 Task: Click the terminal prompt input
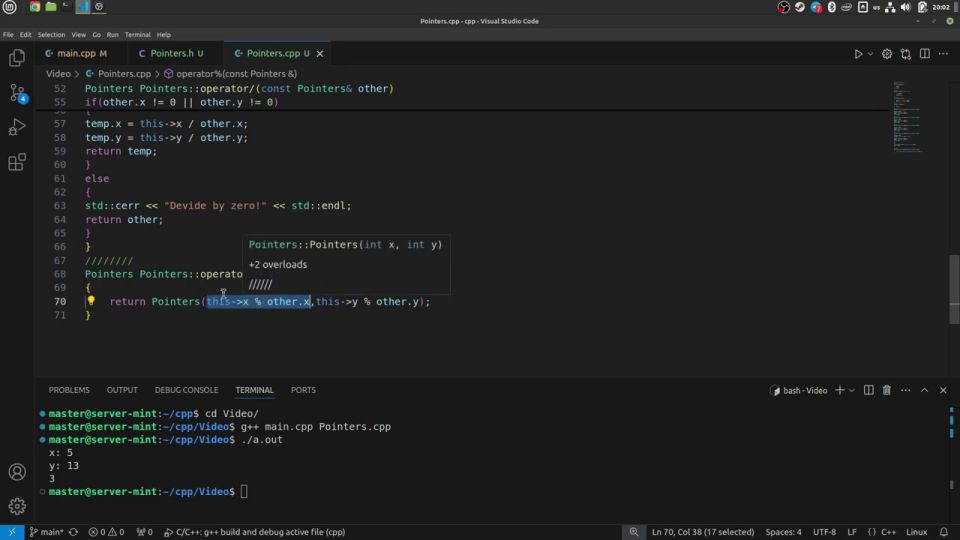(x=244, y=492)
